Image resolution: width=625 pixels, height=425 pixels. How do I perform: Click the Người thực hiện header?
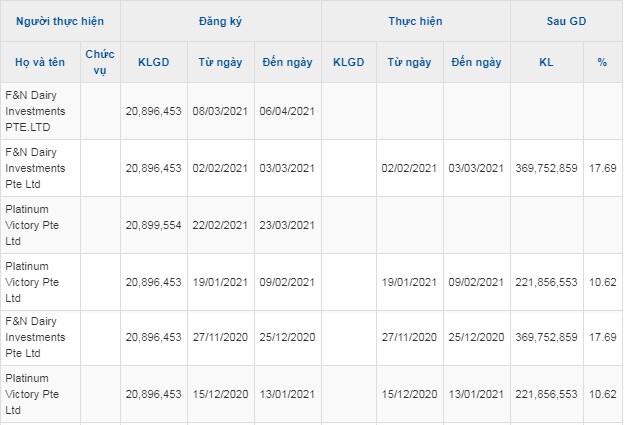point(60,21)
